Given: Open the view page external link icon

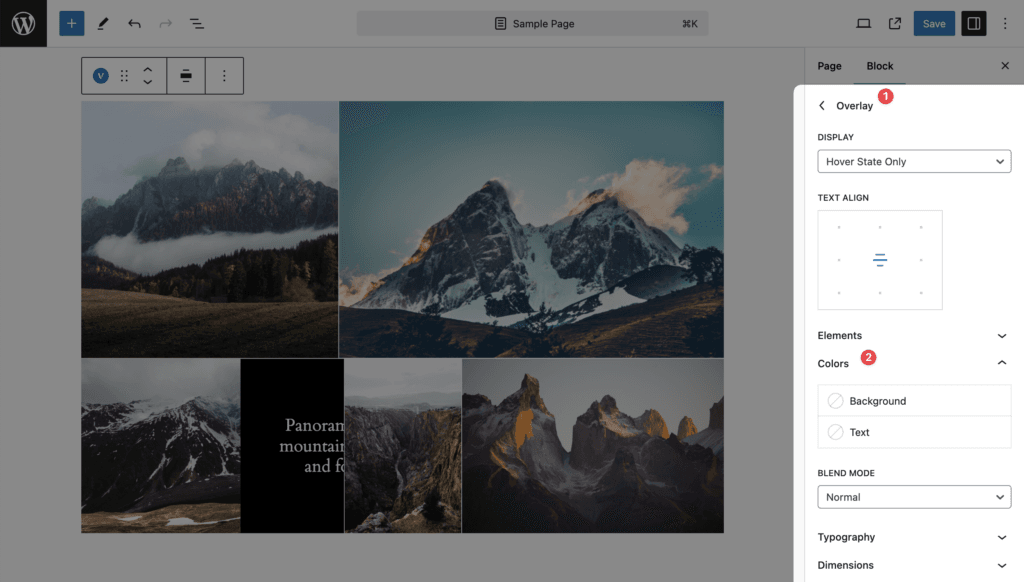Looking at the screenshot, I should coord(895,23).
